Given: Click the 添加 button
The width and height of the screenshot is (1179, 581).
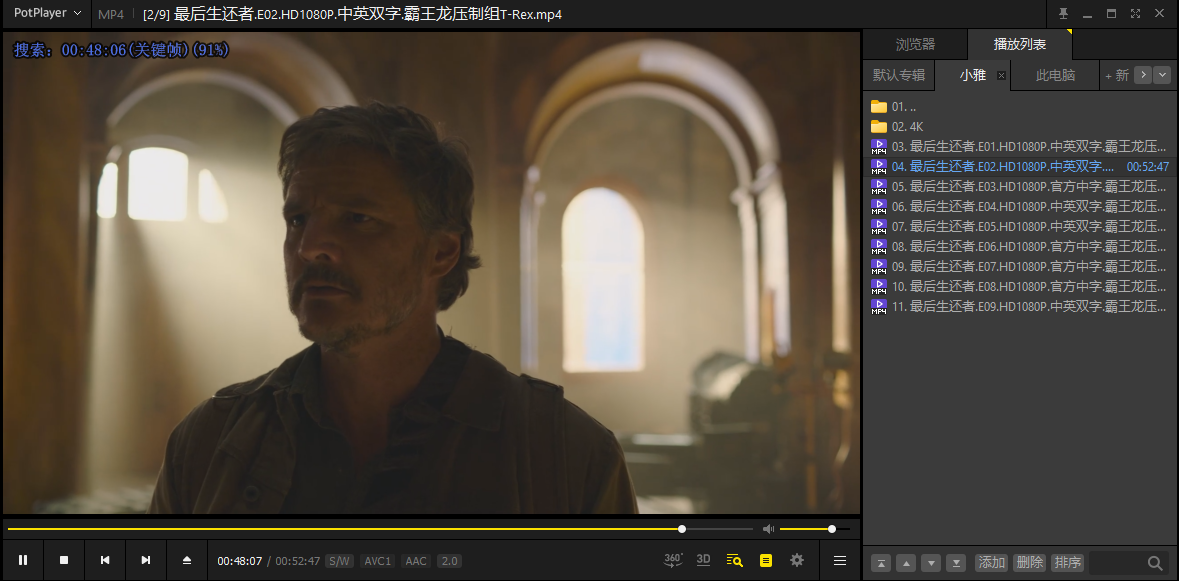Looking at the screenshot, I should [x=991, y=563].
